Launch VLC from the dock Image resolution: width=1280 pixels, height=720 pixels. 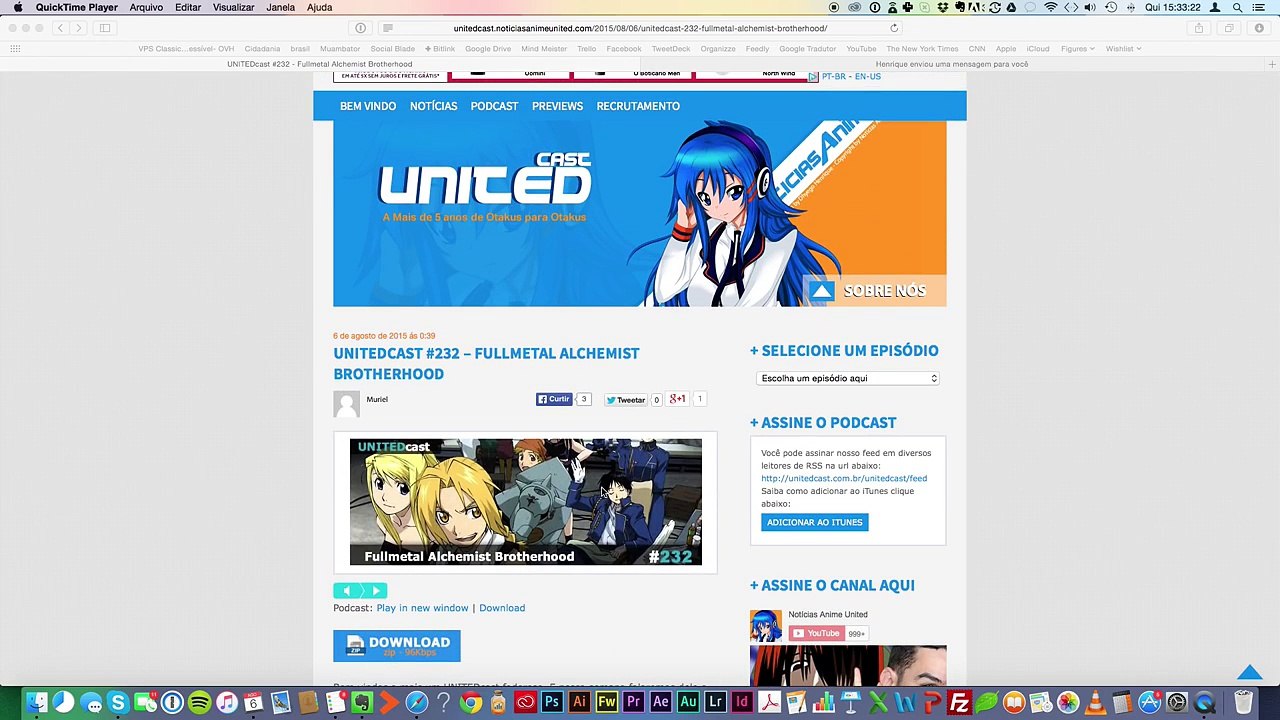point(1095,703)
